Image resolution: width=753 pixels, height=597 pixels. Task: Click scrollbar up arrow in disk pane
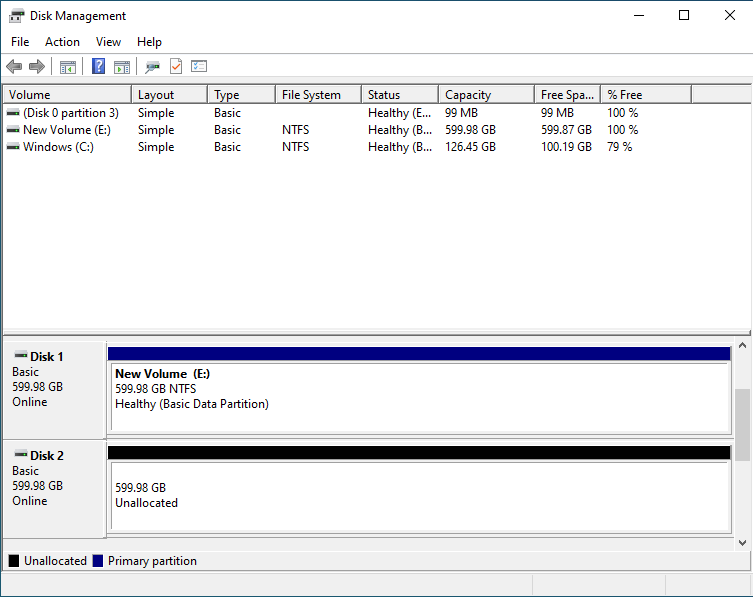click(x=742, y=345)
